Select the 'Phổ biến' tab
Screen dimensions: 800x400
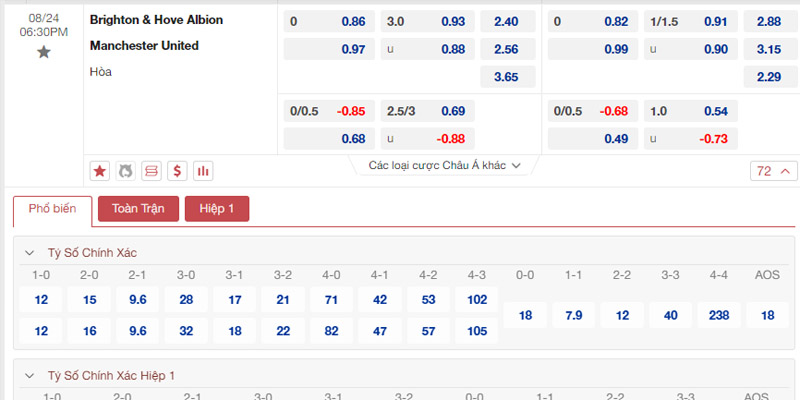[x=53, y=209]
